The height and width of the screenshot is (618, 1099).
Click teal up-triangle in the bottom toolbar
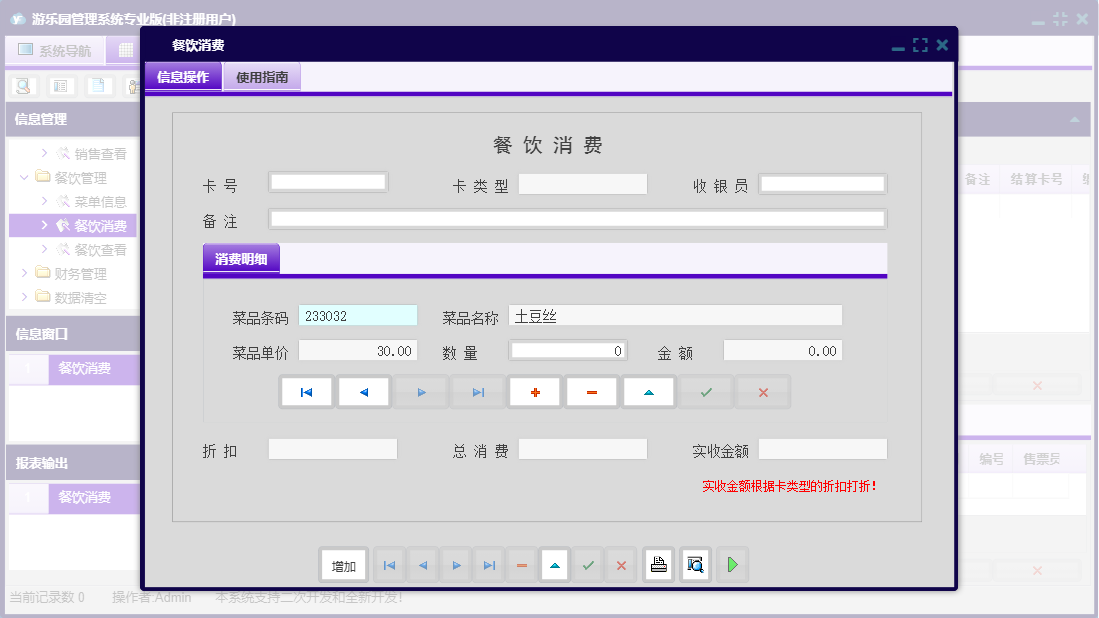tap(555, 566)
